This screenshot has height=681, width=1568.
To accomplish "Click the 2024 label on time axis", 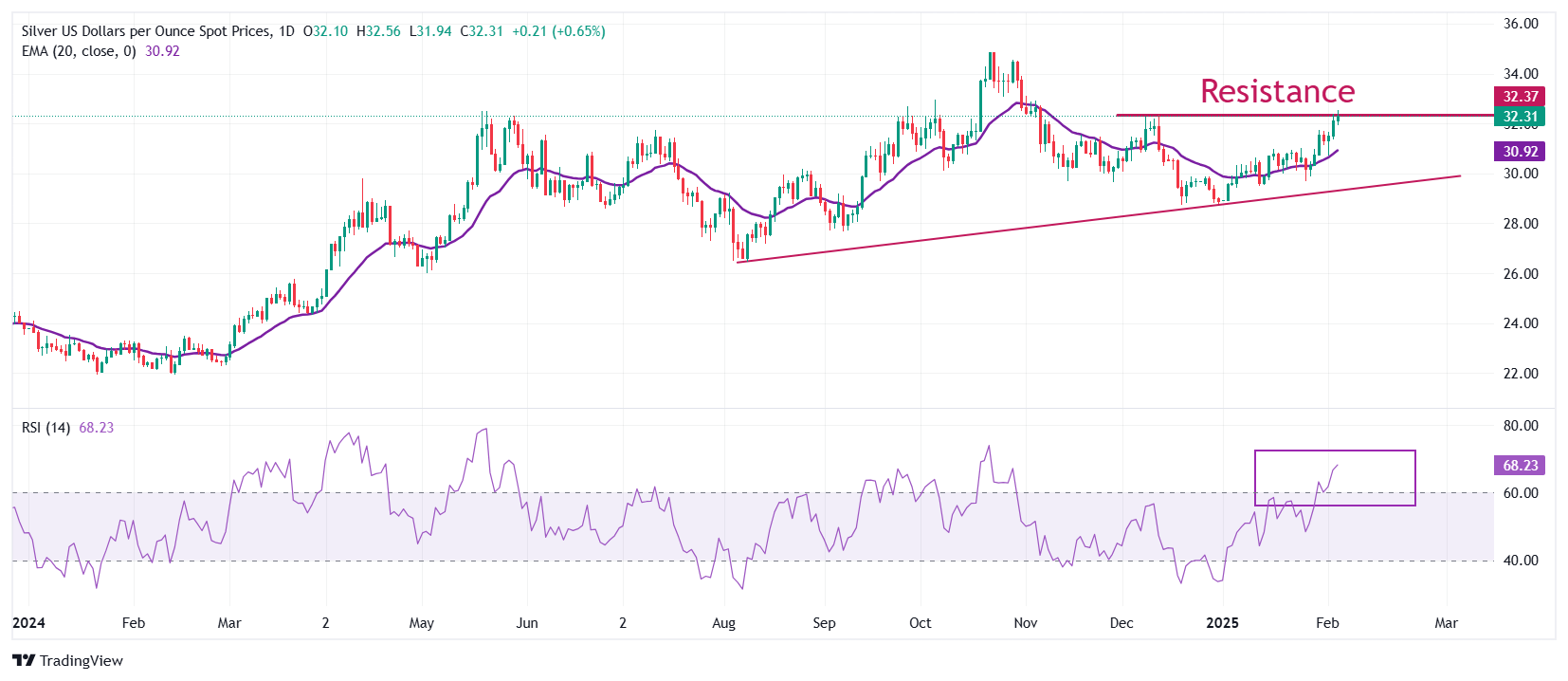I will click(x=28, y=623).
